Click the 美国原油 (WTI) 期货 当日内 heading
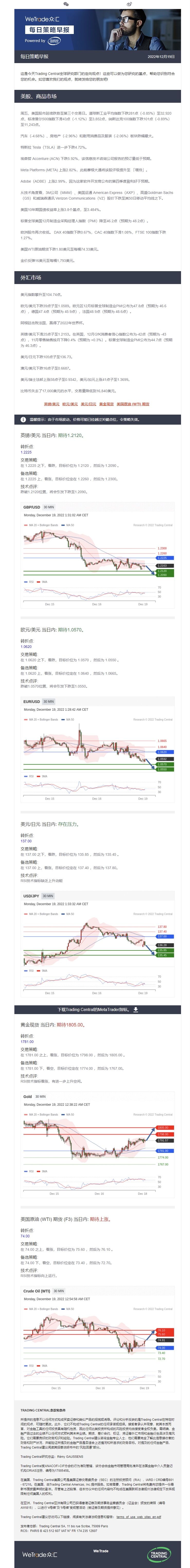 pos(66,1219)
